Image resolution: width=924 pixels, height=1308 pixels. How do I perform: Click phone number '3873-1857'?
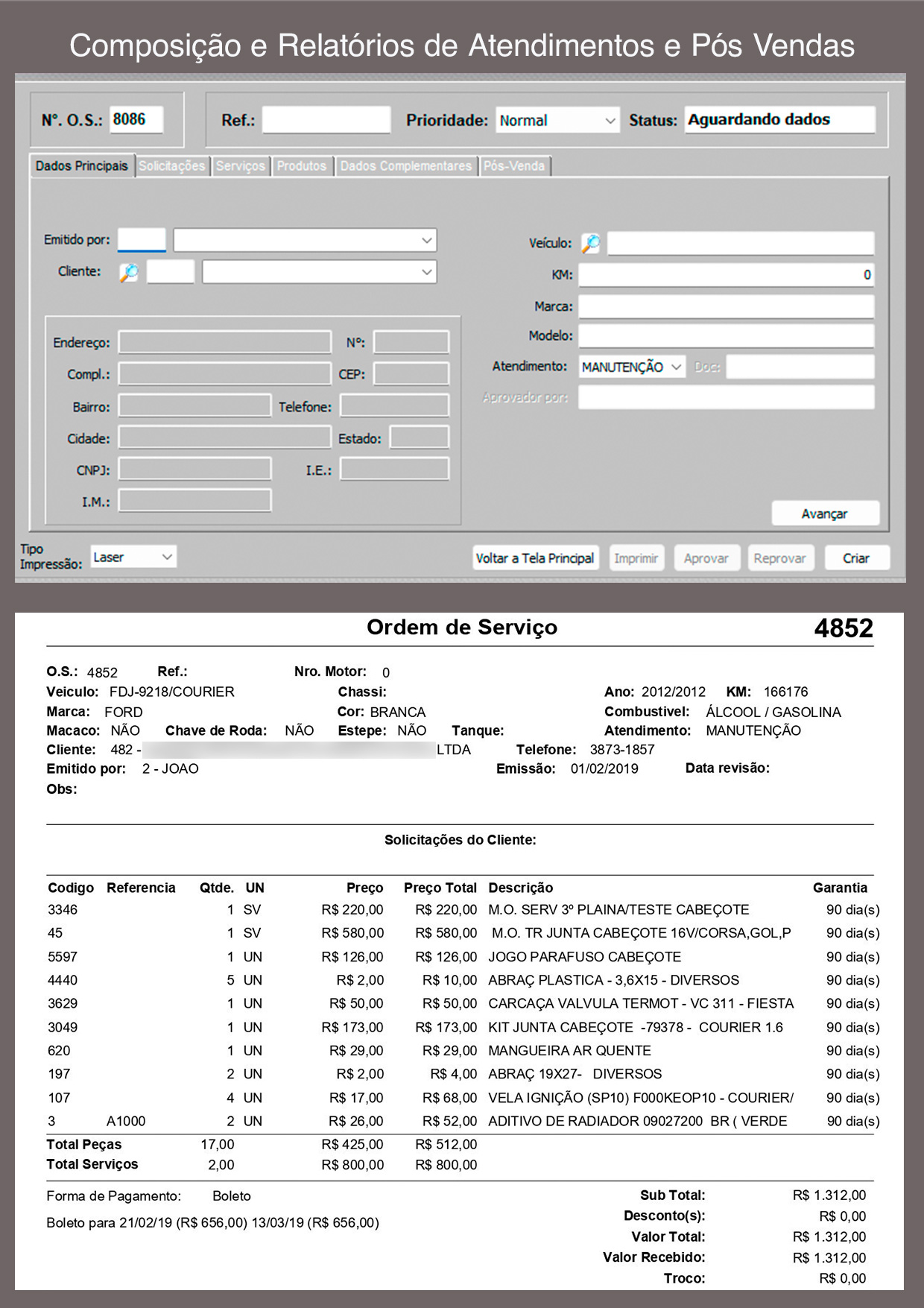(x=622, y=749)
